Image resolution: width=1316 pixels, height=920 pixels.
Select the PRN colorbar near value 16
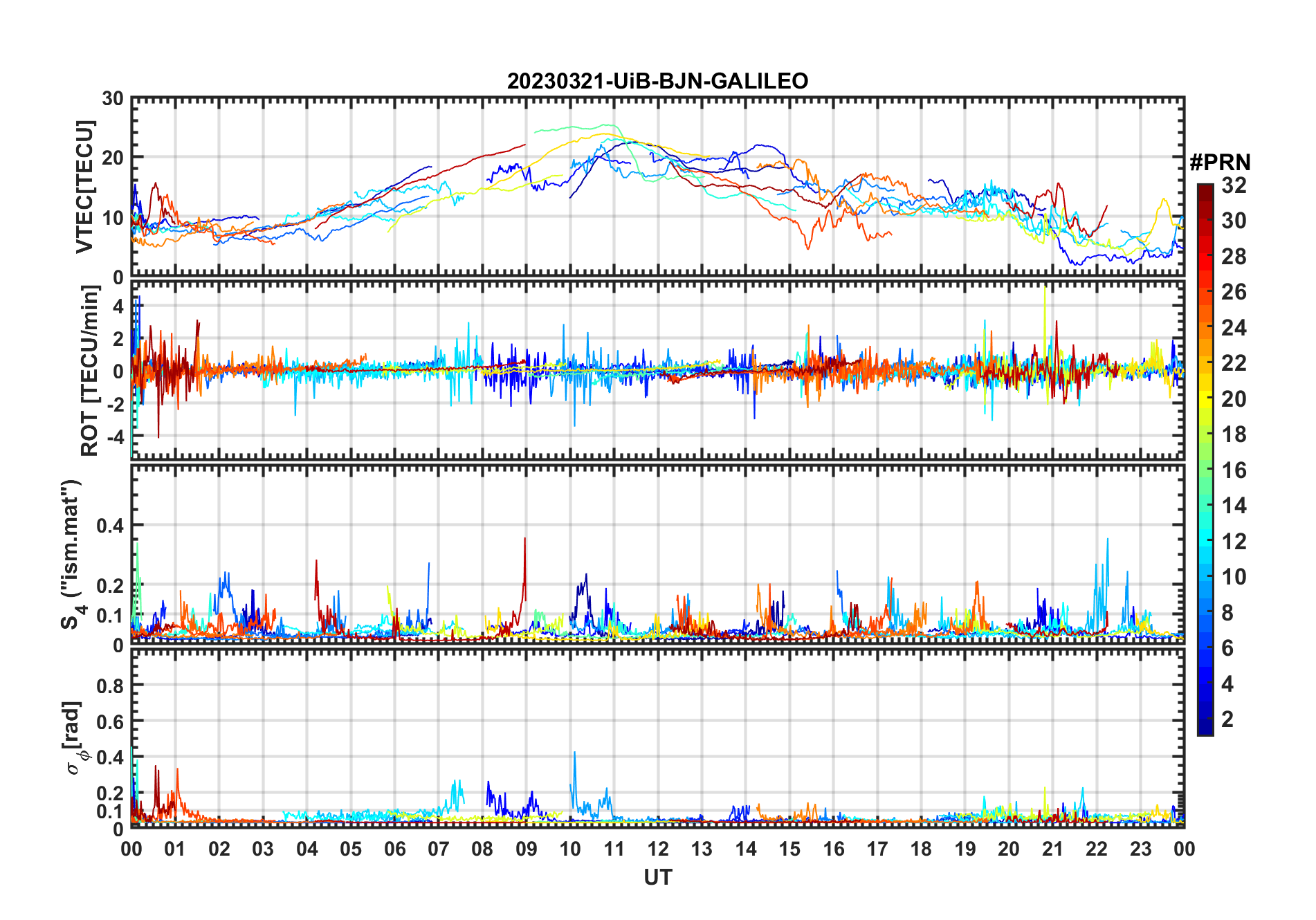(1205, 470)
